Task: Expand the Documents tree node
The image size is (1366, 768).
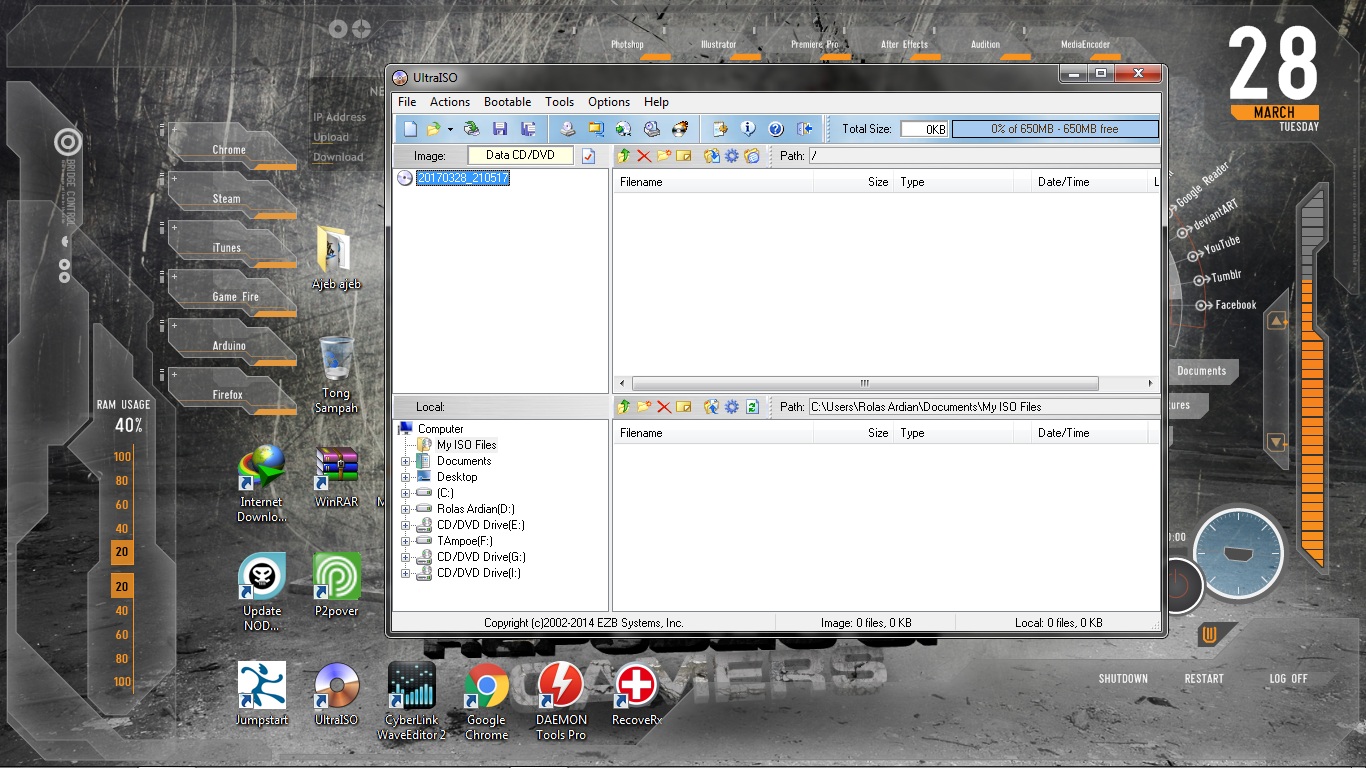Action: [406, 461]
